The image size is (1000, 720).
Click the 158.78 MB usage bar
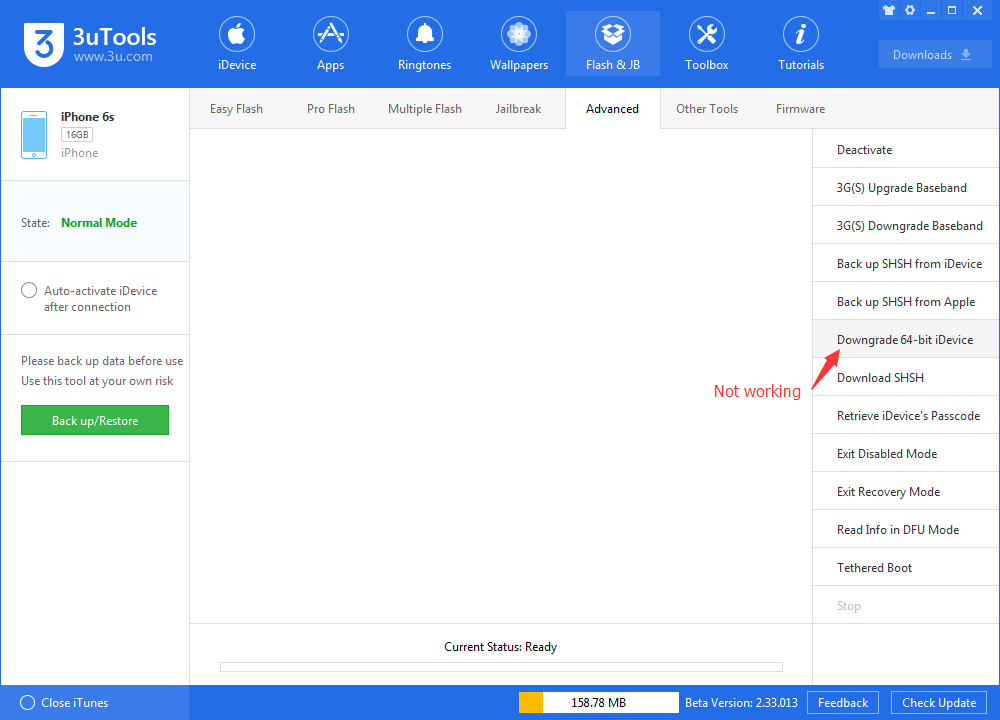(598, 703)
